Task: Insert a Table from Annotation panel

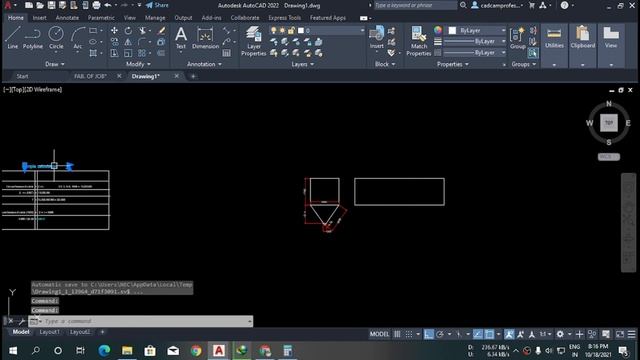Action: click(x=227, y=53)
